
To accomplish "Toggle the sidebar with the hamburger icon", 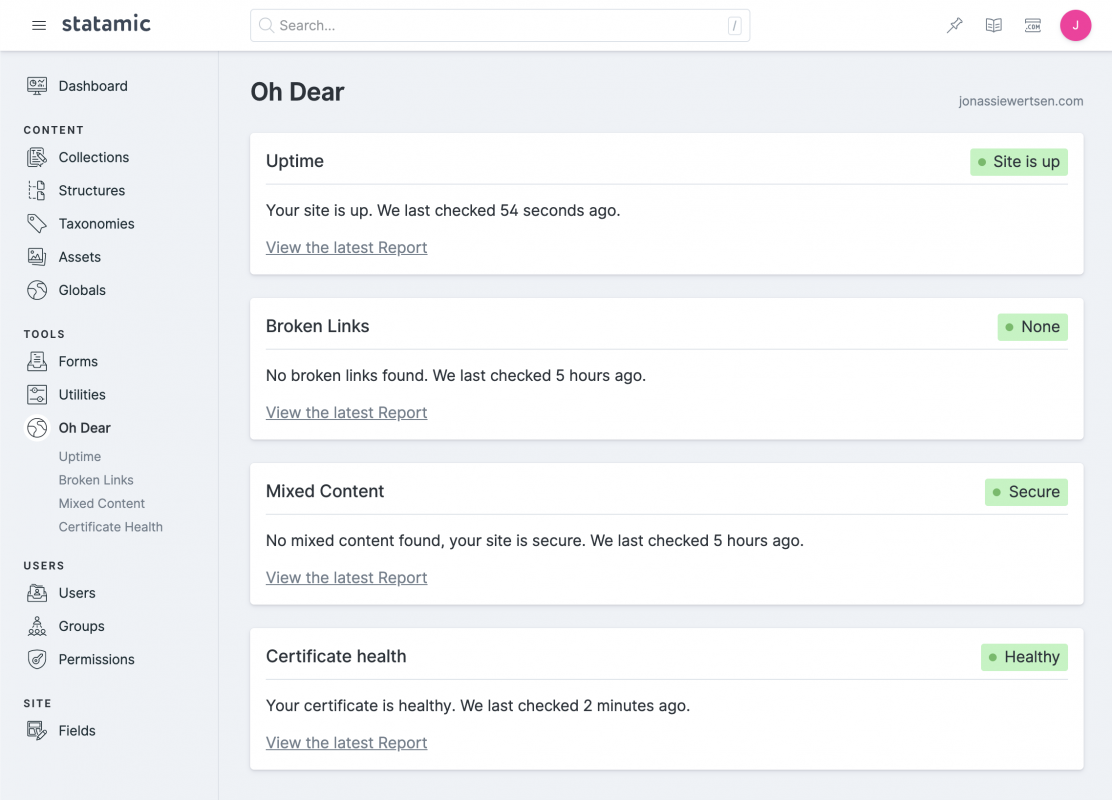I will coord(38,26).
